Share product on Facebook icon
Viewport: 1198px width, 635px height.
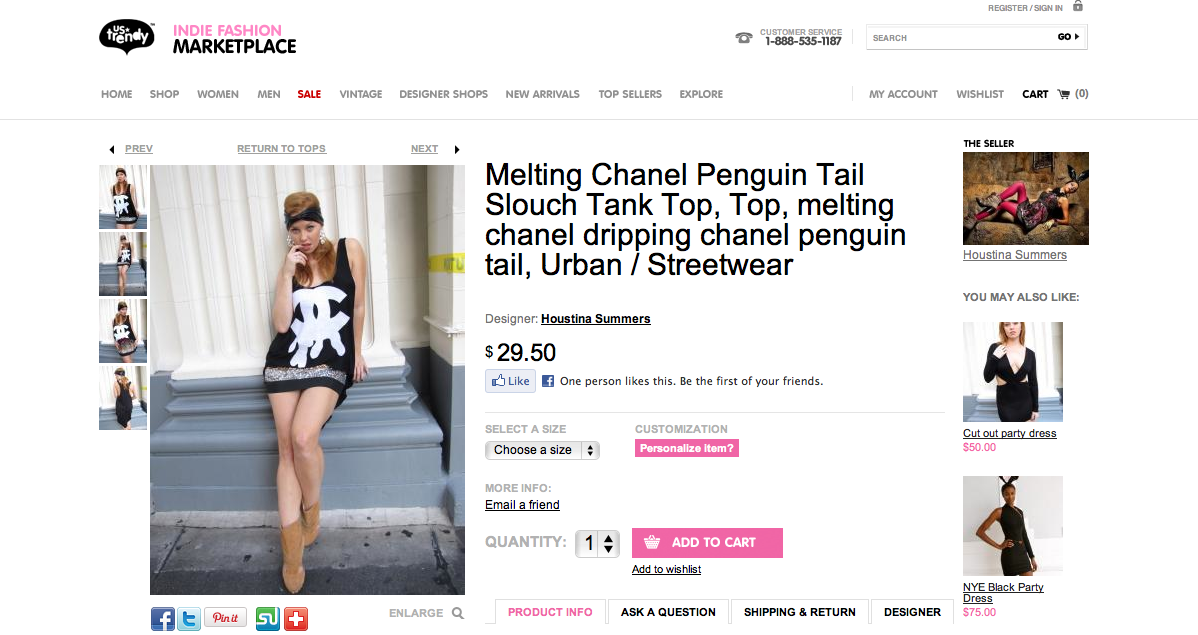(x=163, y=619)
